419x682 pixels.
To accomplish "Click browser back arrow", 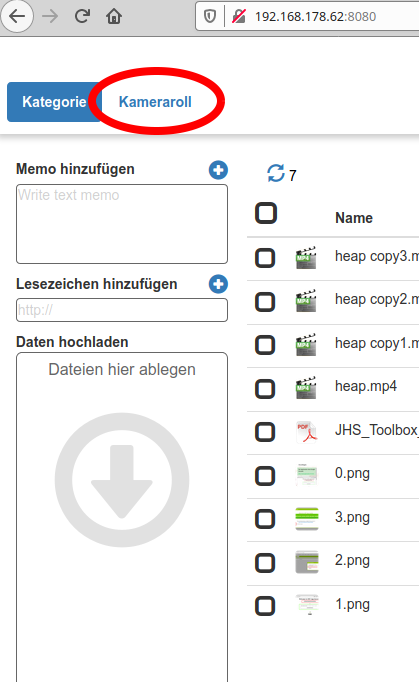I will [17, 17].
